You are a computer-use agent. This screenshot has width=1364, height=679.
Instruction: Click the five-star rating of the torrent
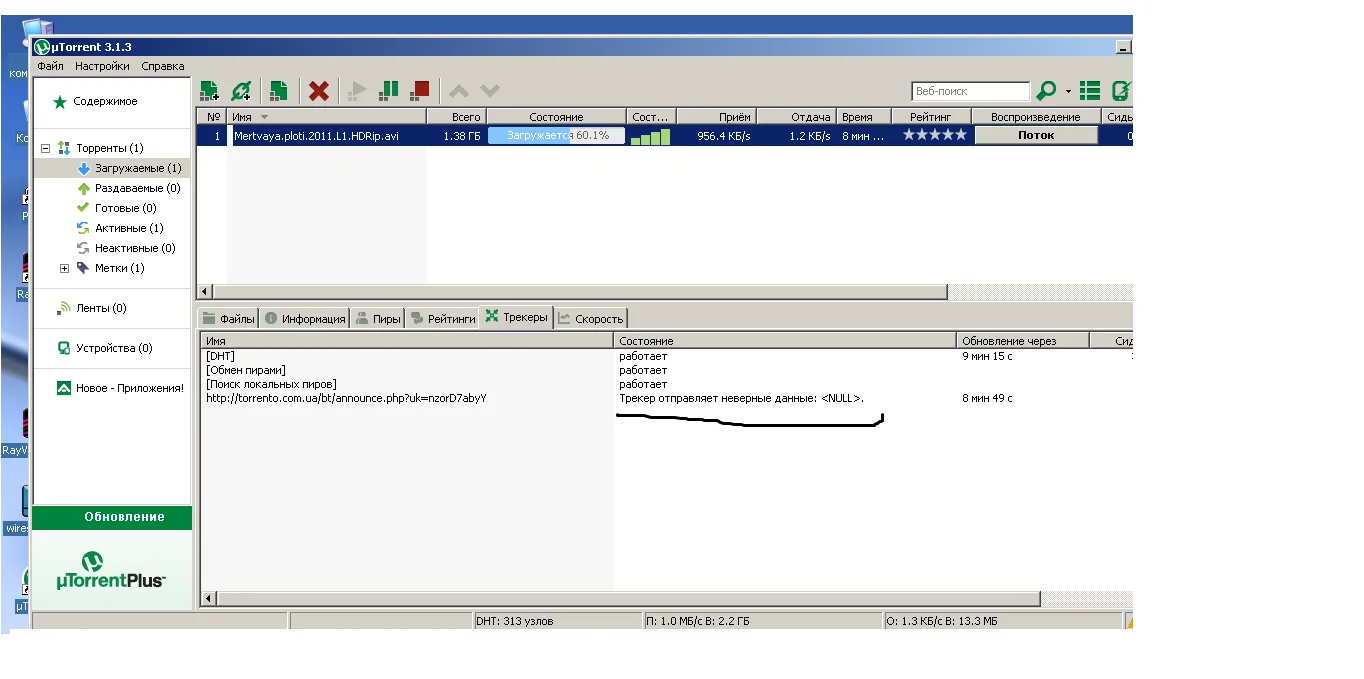[x=935, y=135]
